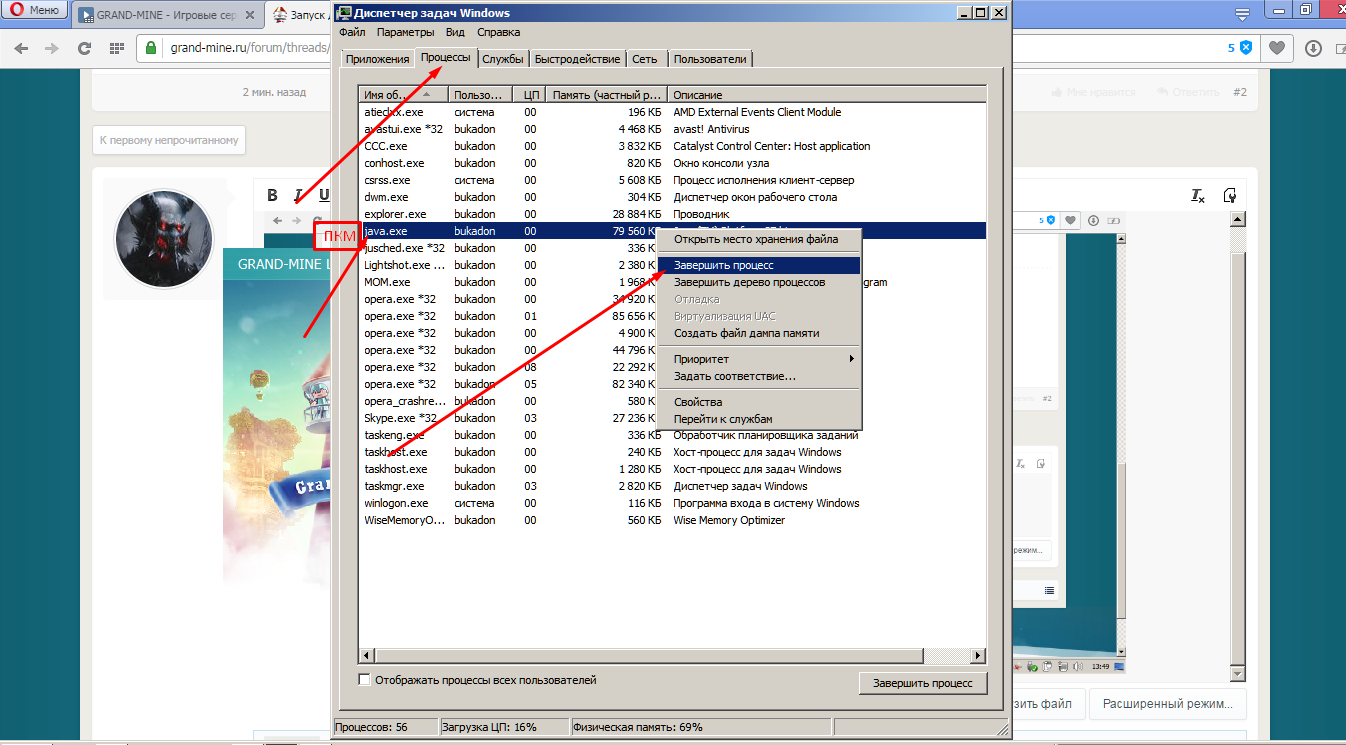Screen dimensions: 1346x745
Task: Click remove formatting icon in forum editor
Action: click(1198, 196)
